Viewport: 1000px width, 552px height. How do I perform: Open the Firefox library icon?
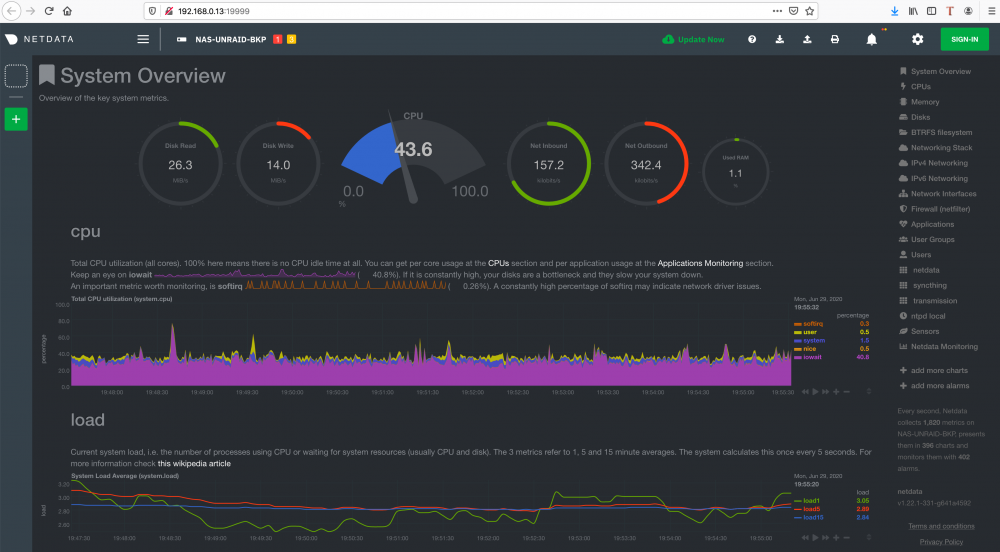[x=913, y=11]
